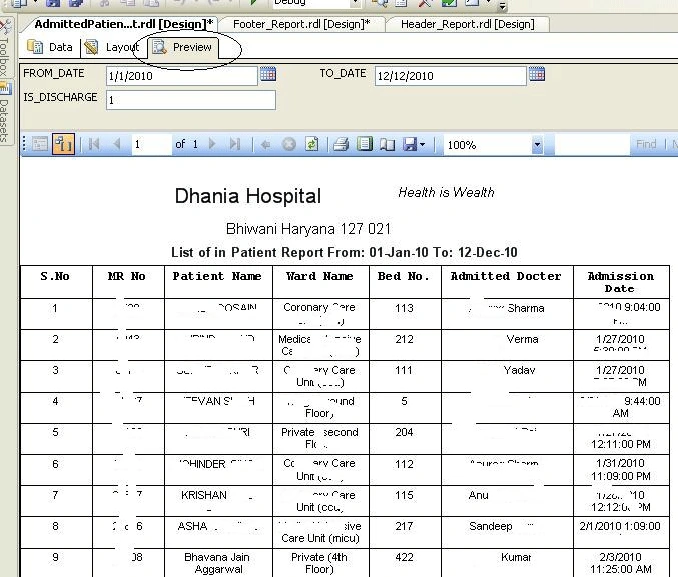This screenshot has width=678, height=577.
Task: Open the zoom 100% dropdown arrow
Action: click(537, 144)
